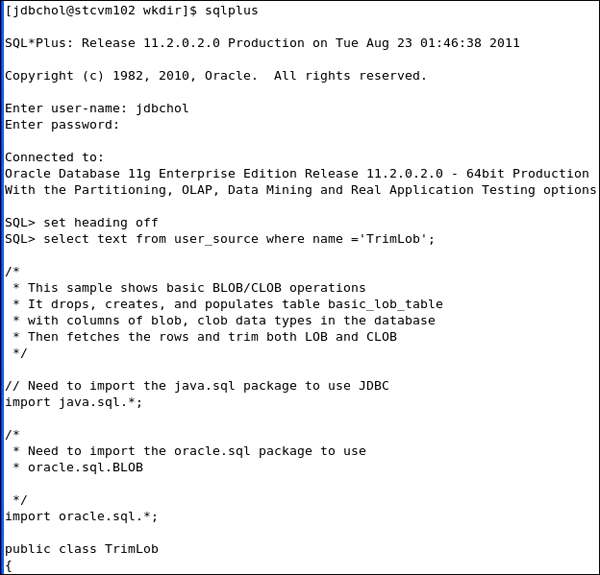Click the 'Need to import the oracle.sql package' comment
The height and width of the screenshot is (575, 600).
190,451
